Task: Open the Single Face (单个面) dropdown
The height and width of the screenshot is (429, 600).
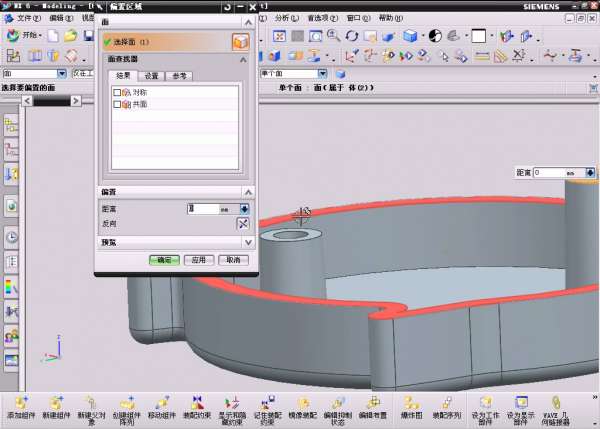Action: (x=323, y=73)
